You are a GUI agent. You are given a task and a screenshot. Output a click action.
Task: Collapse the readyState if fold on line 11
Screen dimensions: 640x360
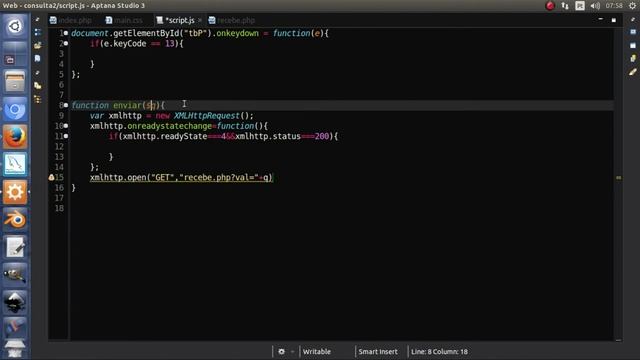coord(66,136)
